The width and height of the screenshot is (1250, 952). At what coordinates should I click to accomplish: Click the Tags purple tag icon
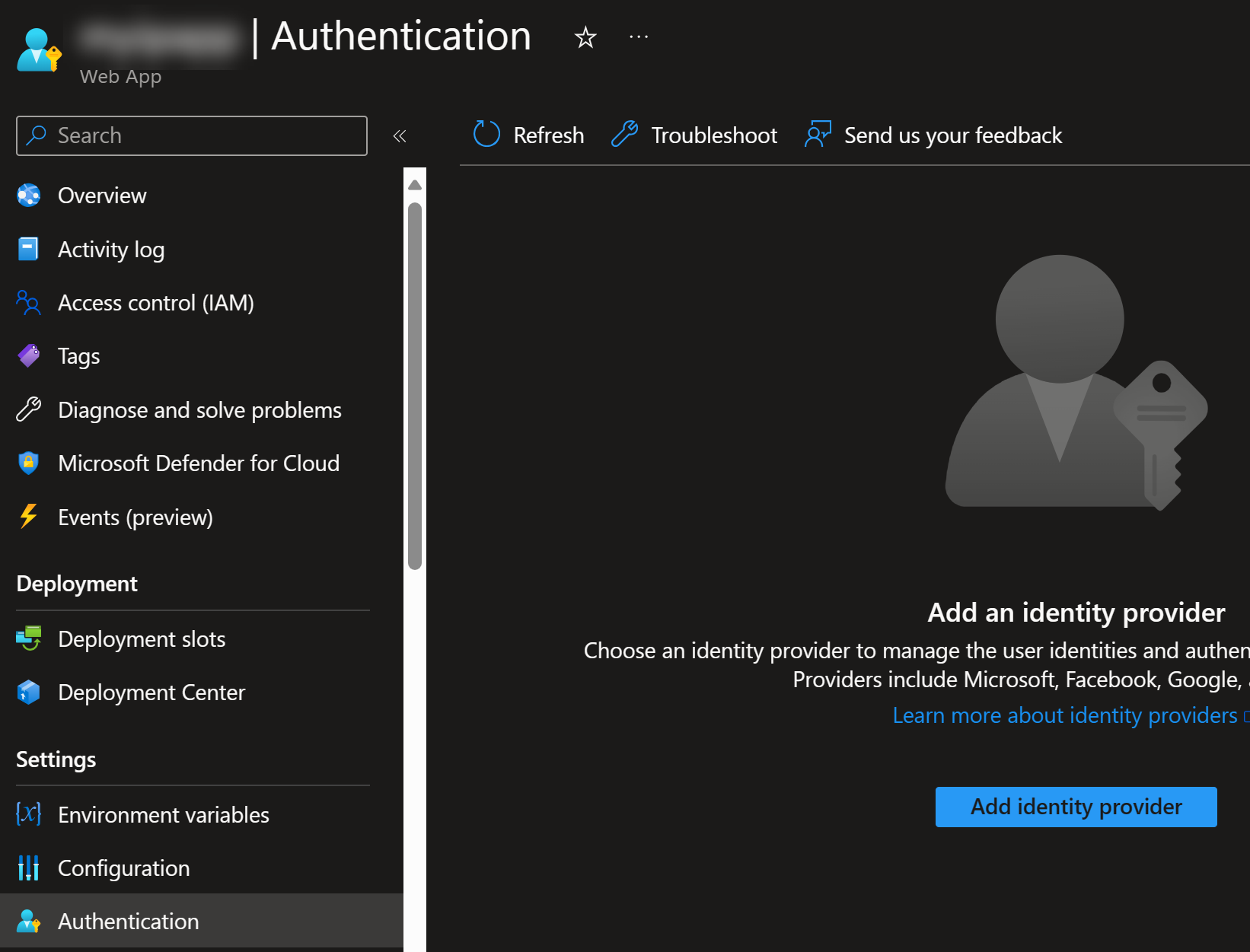pyautogui.click(x=29, y=356)
